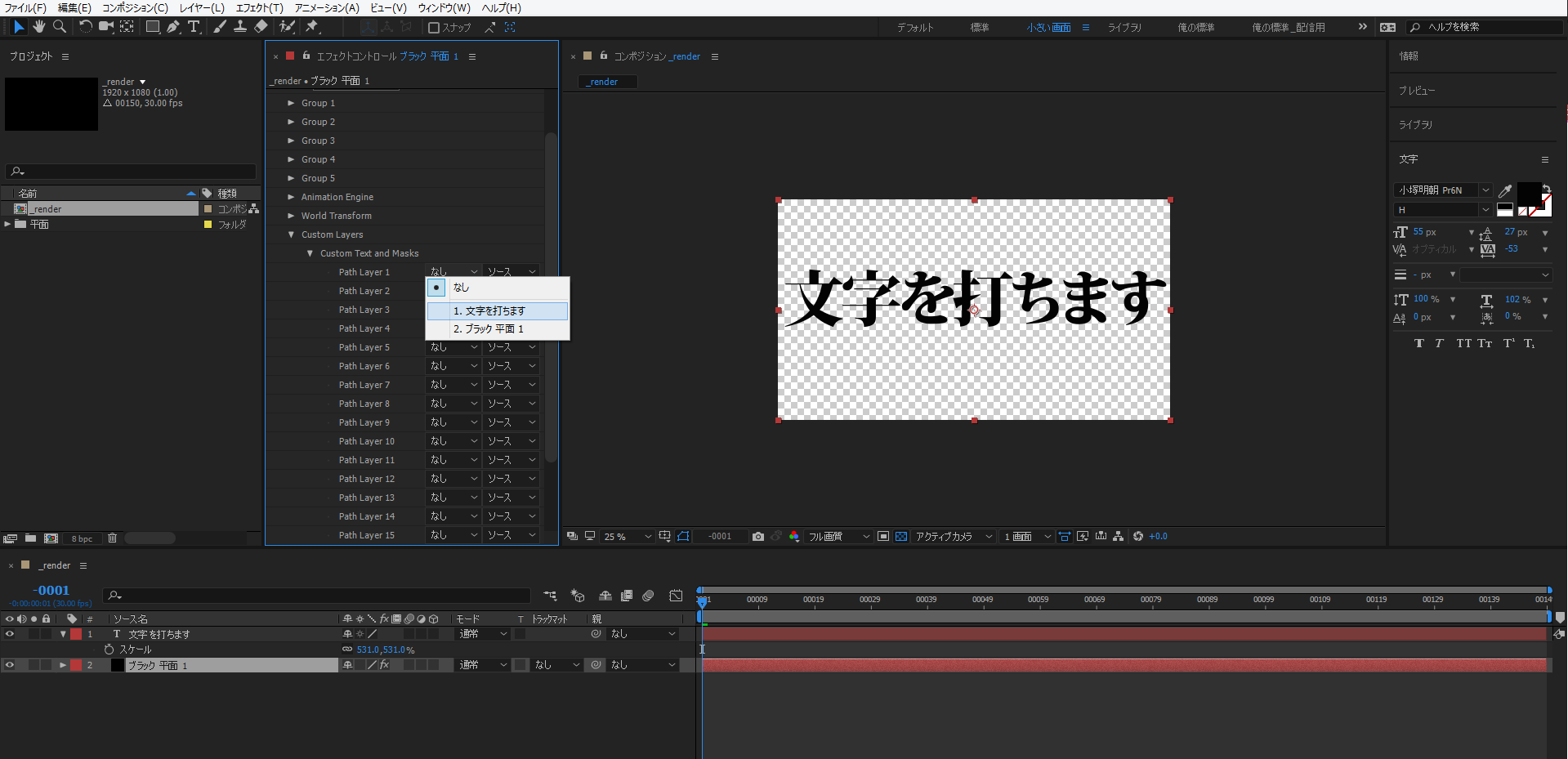
Task: Select the Clone Stamp tool
Action: 239,27
